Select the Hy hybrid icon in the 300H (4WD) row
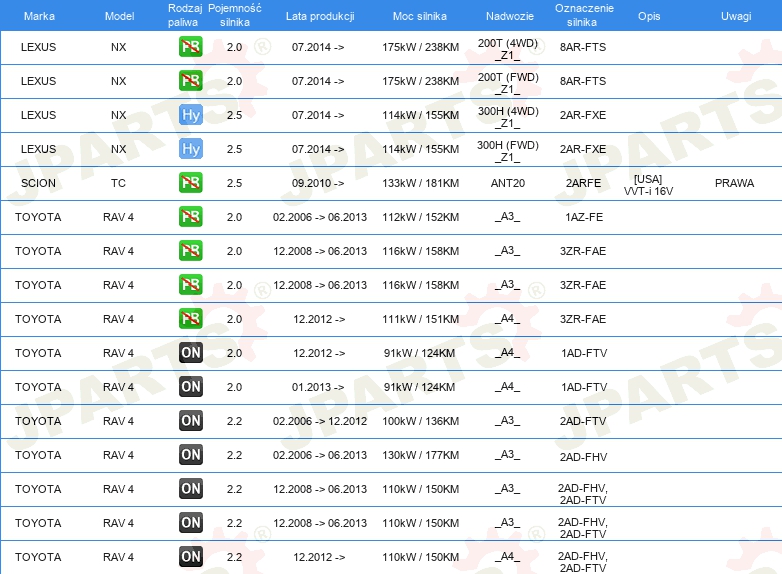 pos(191,115)
